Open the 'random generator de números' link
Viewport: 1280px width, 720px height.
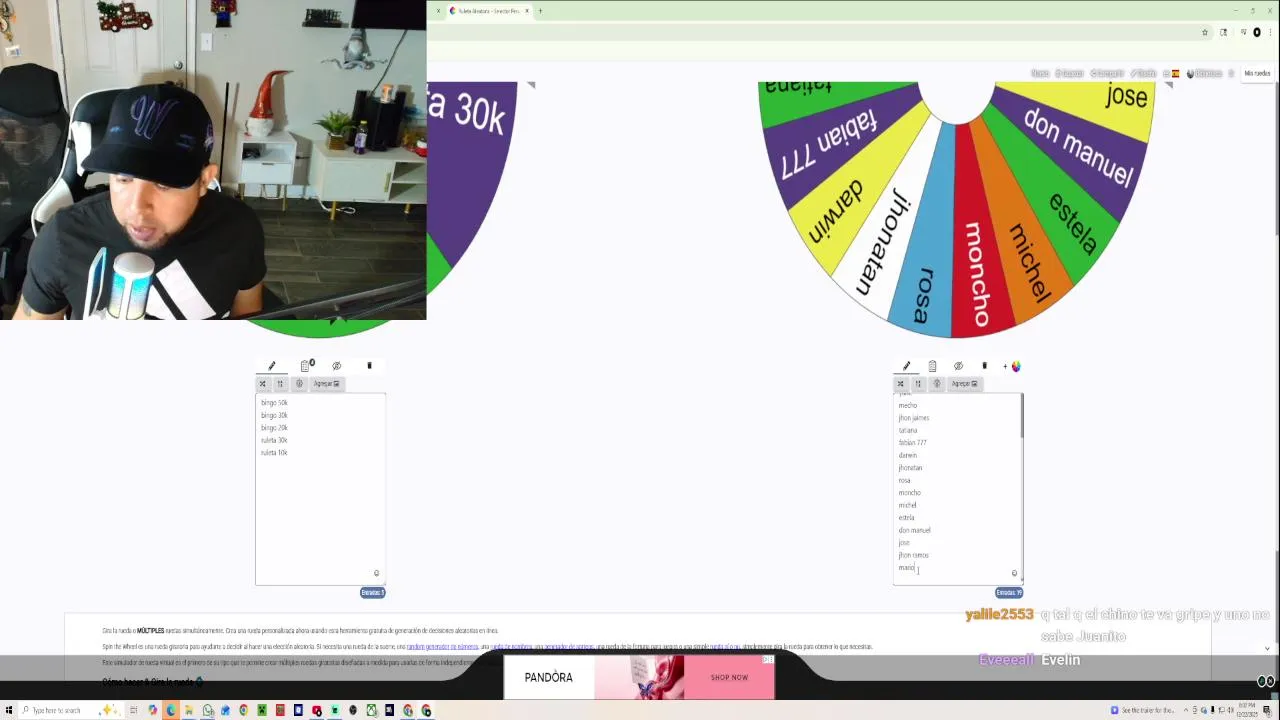pyautogui.click(x=442, y=647)
